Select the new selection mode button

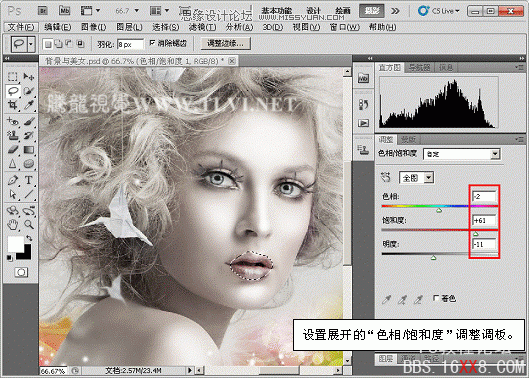pyautogui.click(x=48, y=44)
